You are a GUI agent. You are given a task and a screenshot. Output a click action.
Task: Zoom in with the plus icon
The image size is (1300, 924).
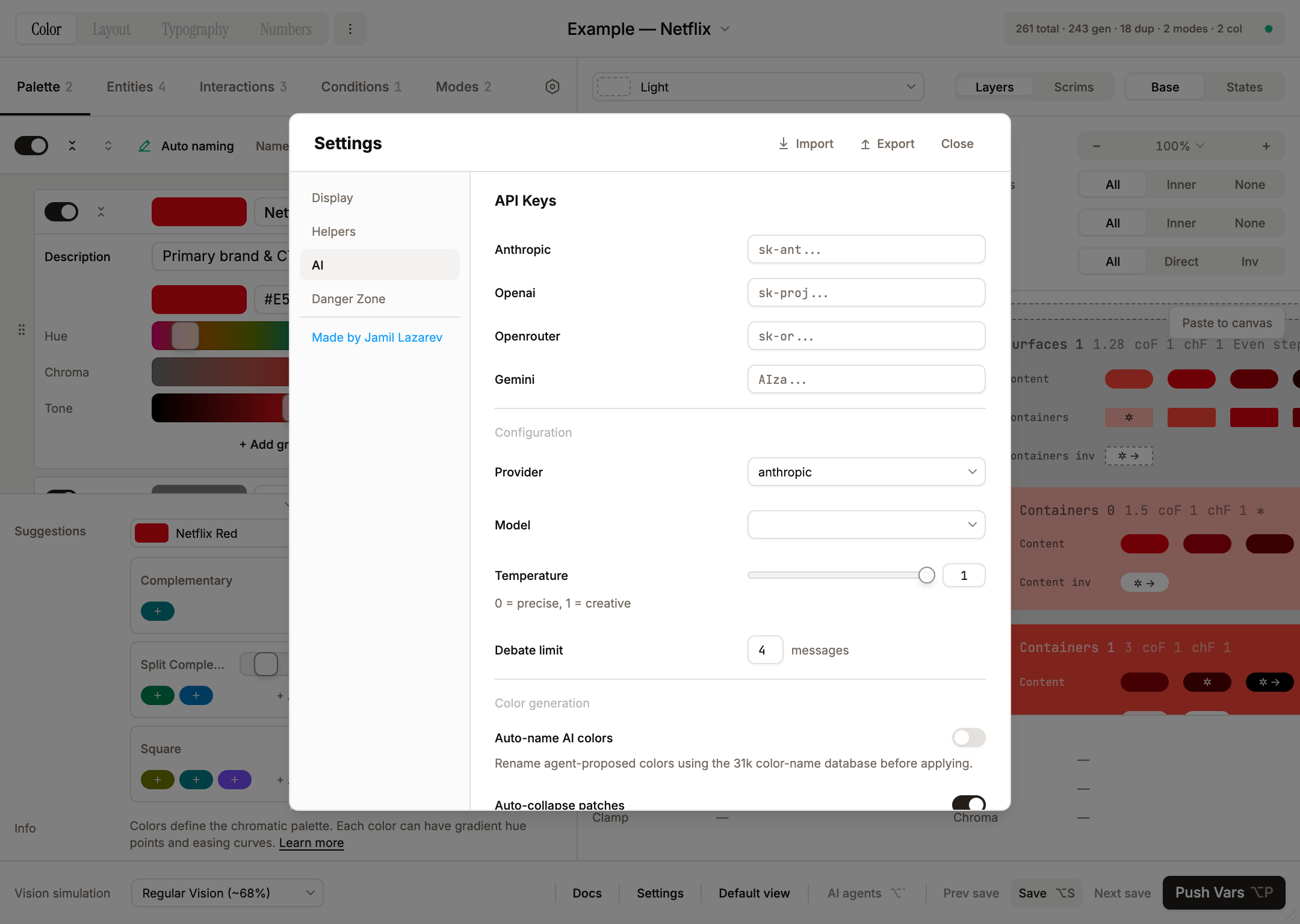pyautogui.click(x=1266, y=146)
